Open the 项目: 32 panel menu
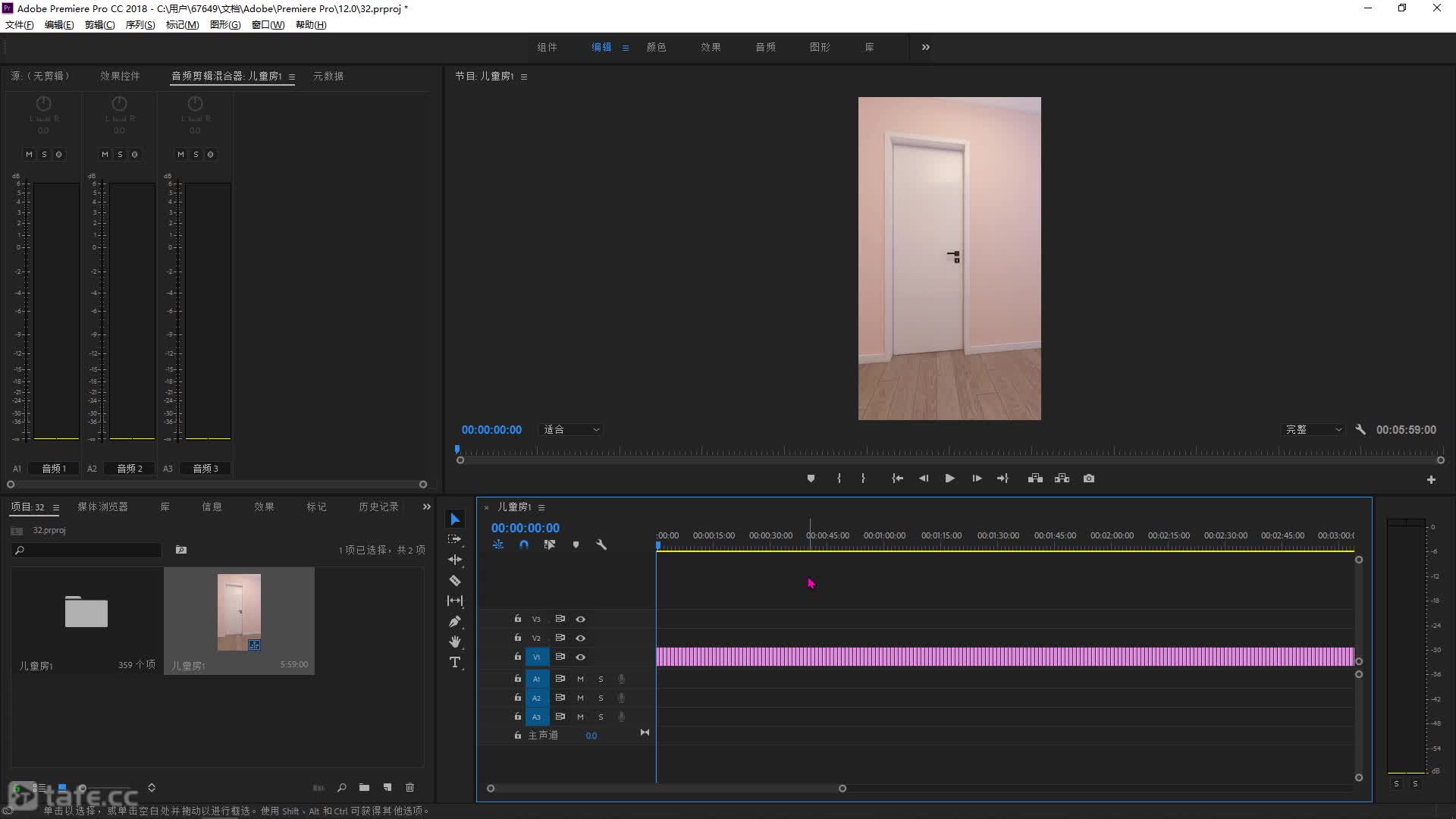 tap(55, 507)
